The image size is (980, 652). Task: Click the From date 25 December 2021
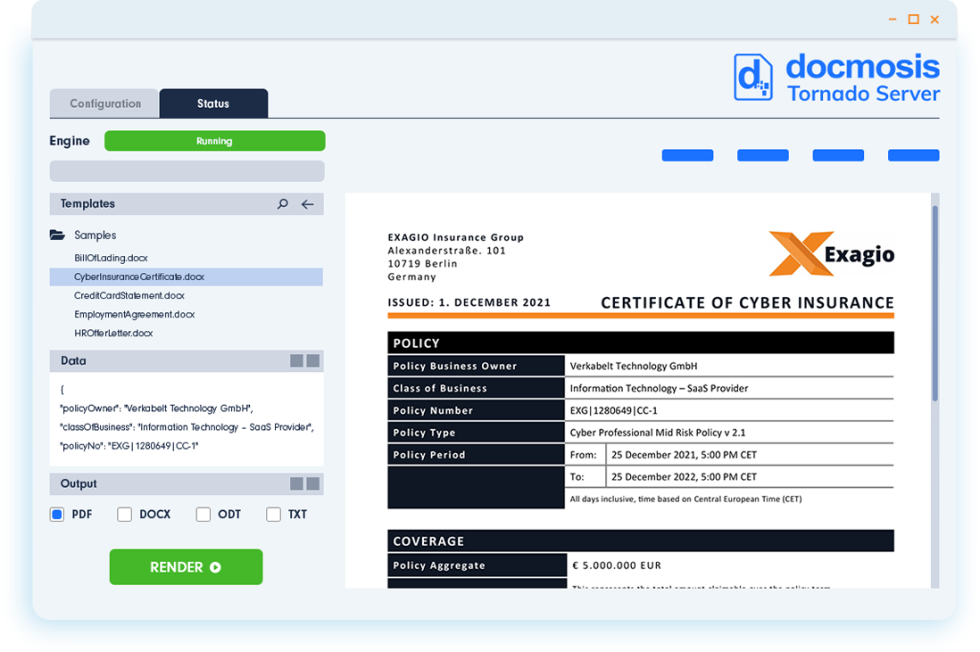coord(684,455)
